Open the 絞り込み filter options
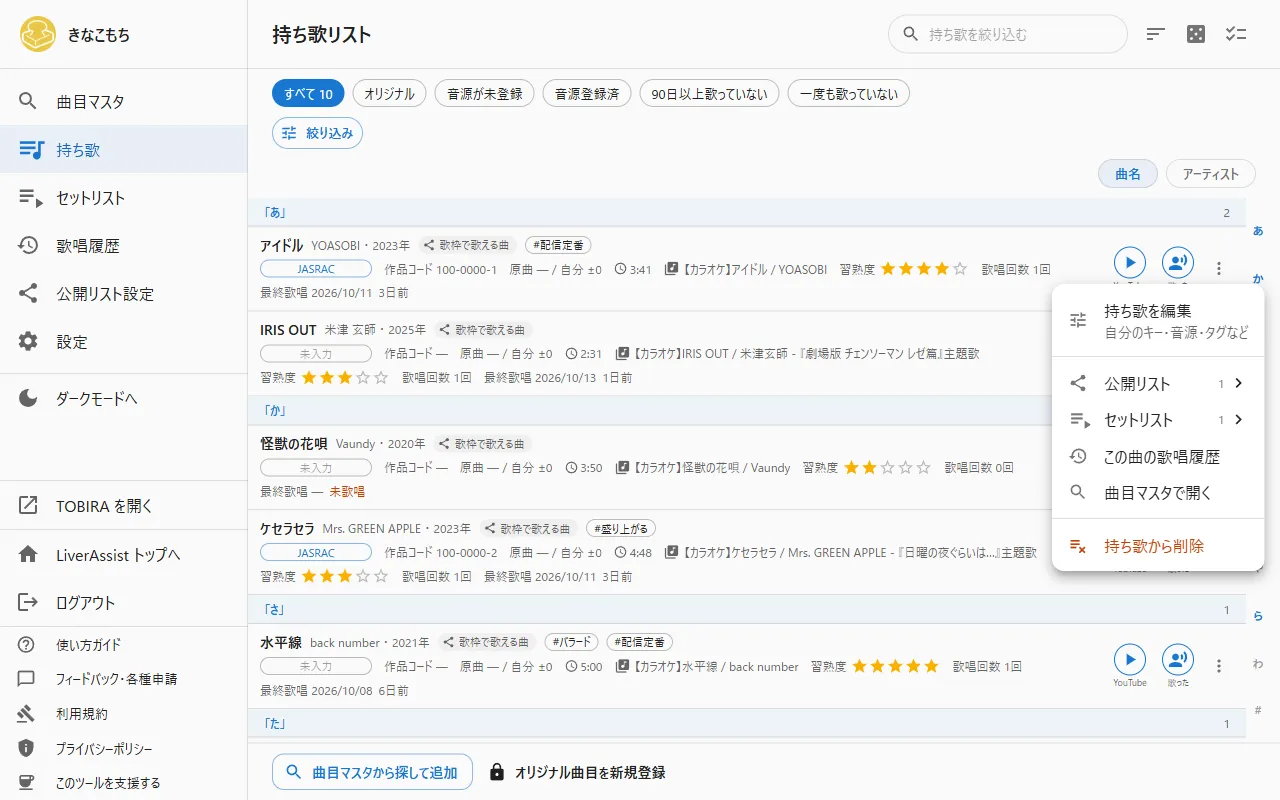This screenshot has height=800, width=1280. [x=317, y=132]
